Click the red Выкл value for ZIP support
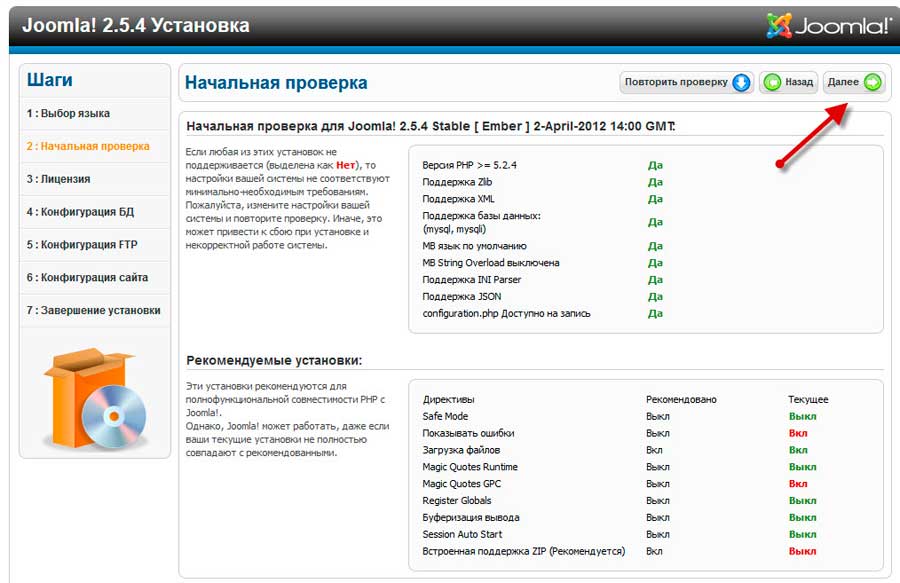This screenshot has width=900, height=583. (802, 551)
